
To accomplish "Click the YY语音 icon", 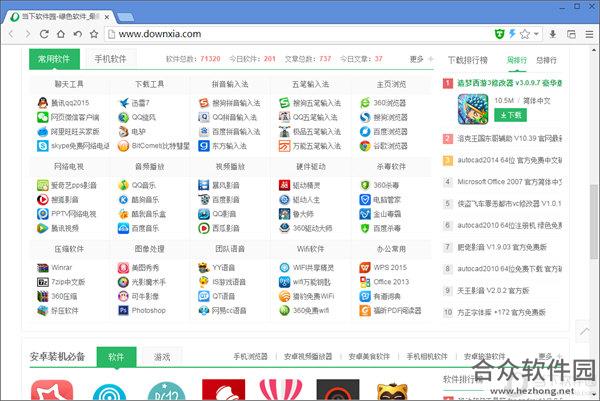I will [204, 267].
